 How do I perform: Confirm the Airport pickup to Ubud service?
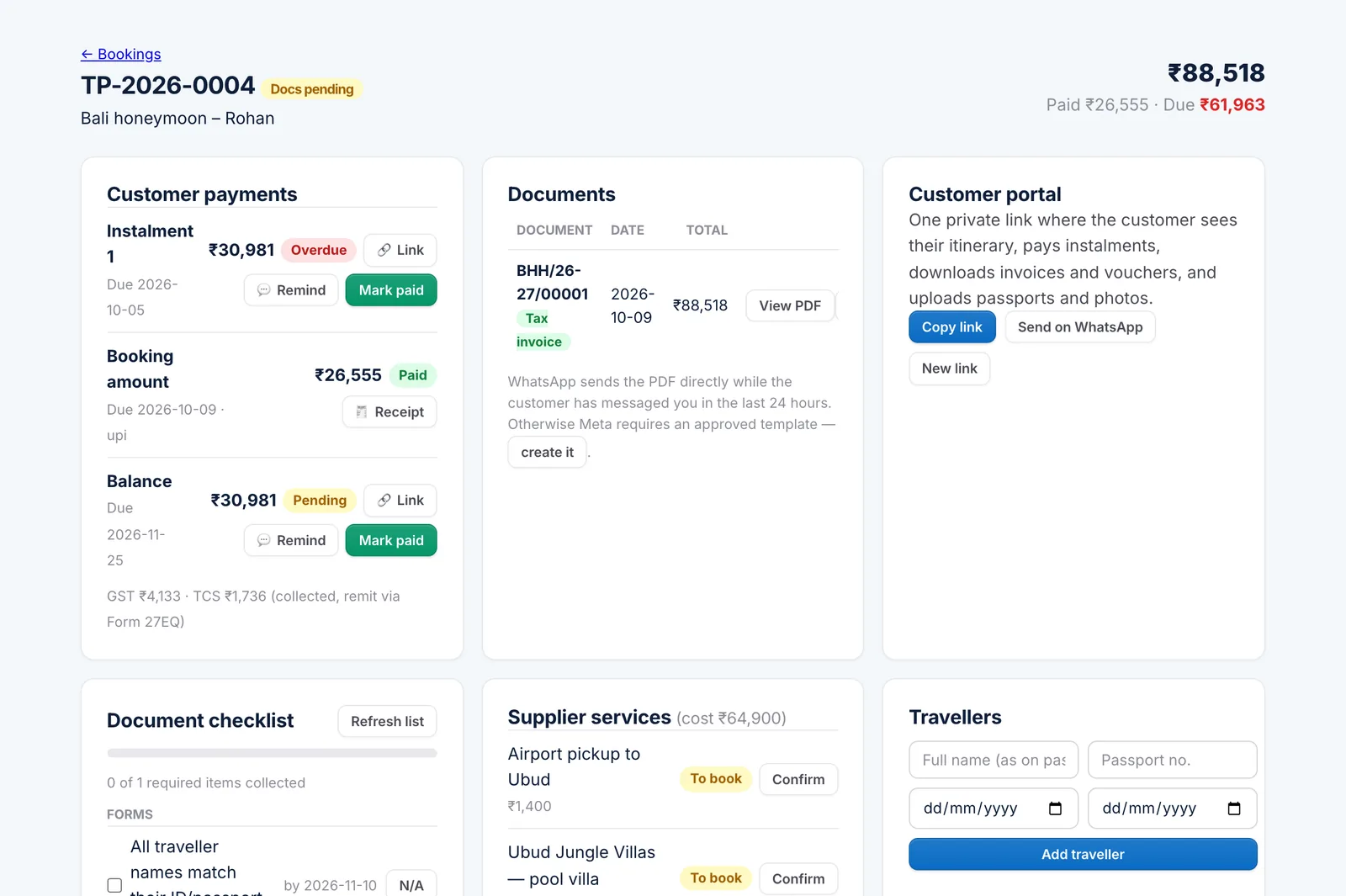pos(798,779)
